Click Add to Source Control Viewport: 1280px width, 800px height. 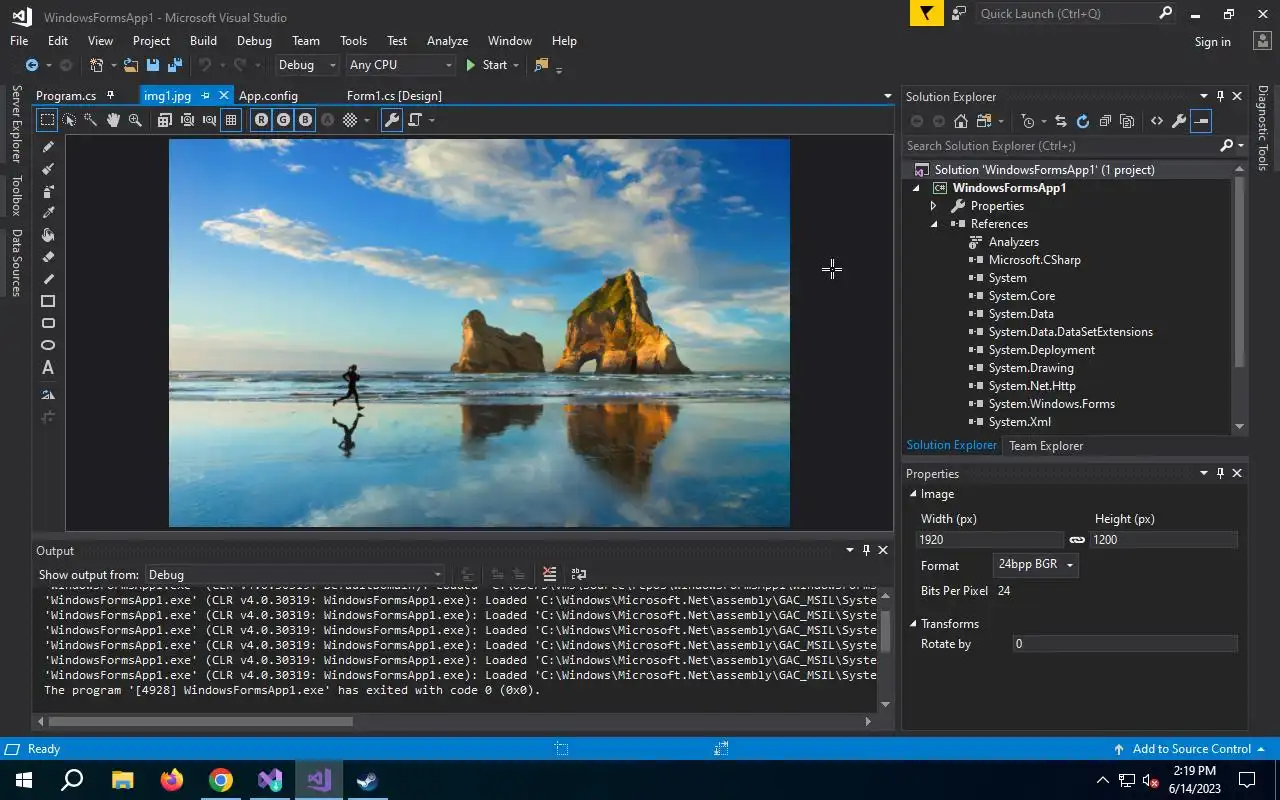[x=1190, y=749]
